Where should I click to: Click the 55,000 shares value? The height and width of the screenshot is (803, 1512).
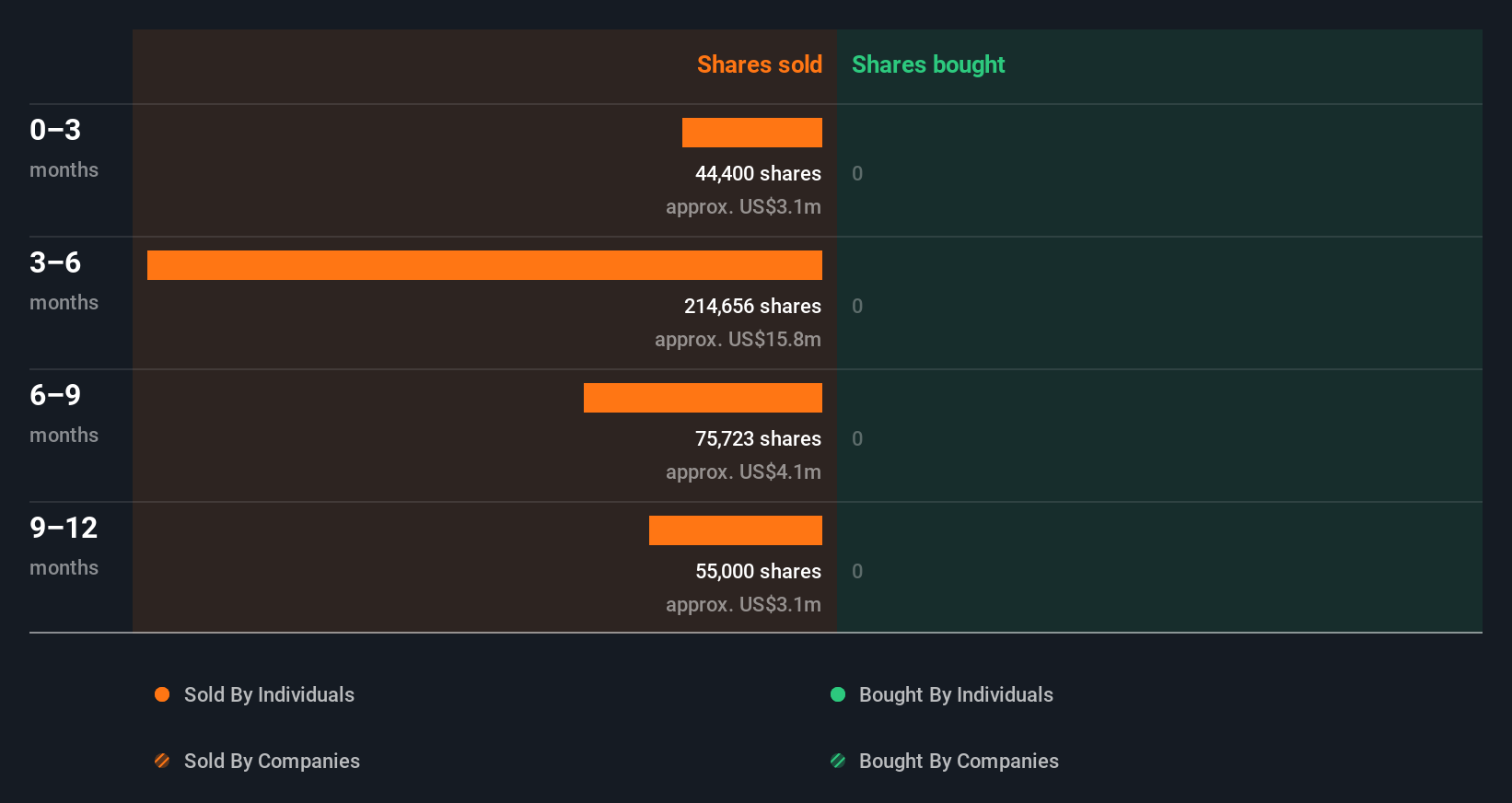pyautogui.click(x=758, y=571)
